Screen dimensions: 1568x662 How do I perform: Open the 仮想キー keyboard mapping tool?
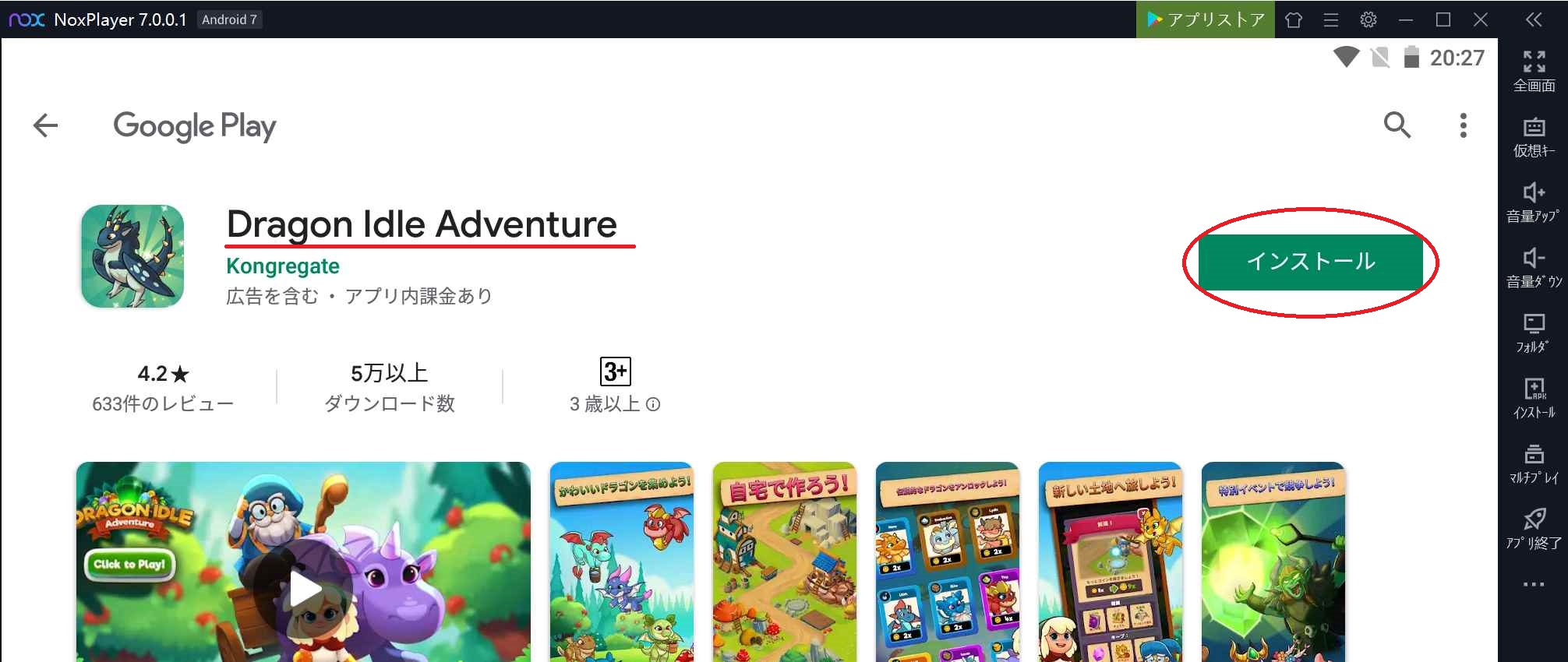click(x=1534, y=136)
